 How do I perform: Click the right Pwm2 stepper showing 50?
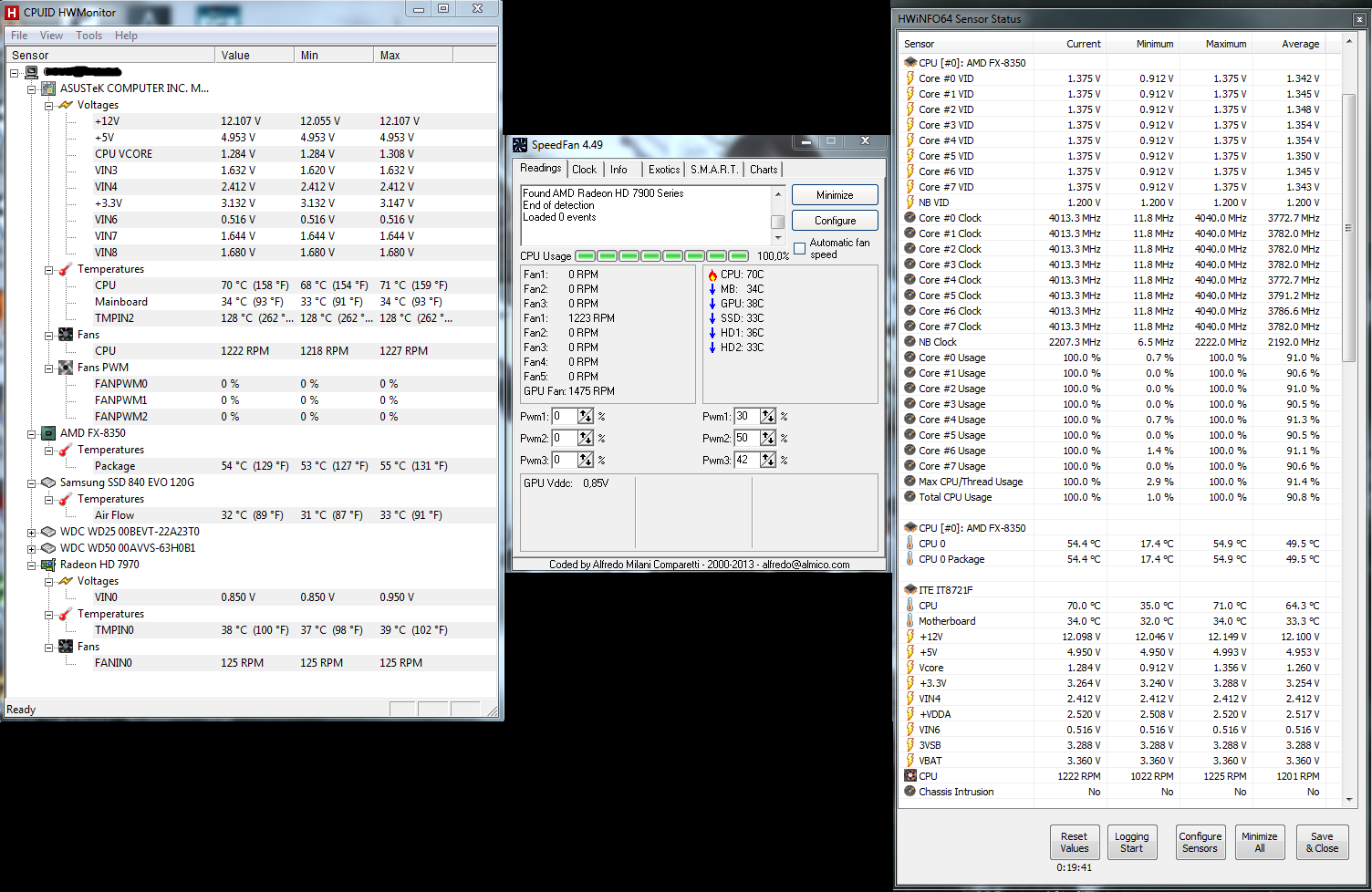768,439
